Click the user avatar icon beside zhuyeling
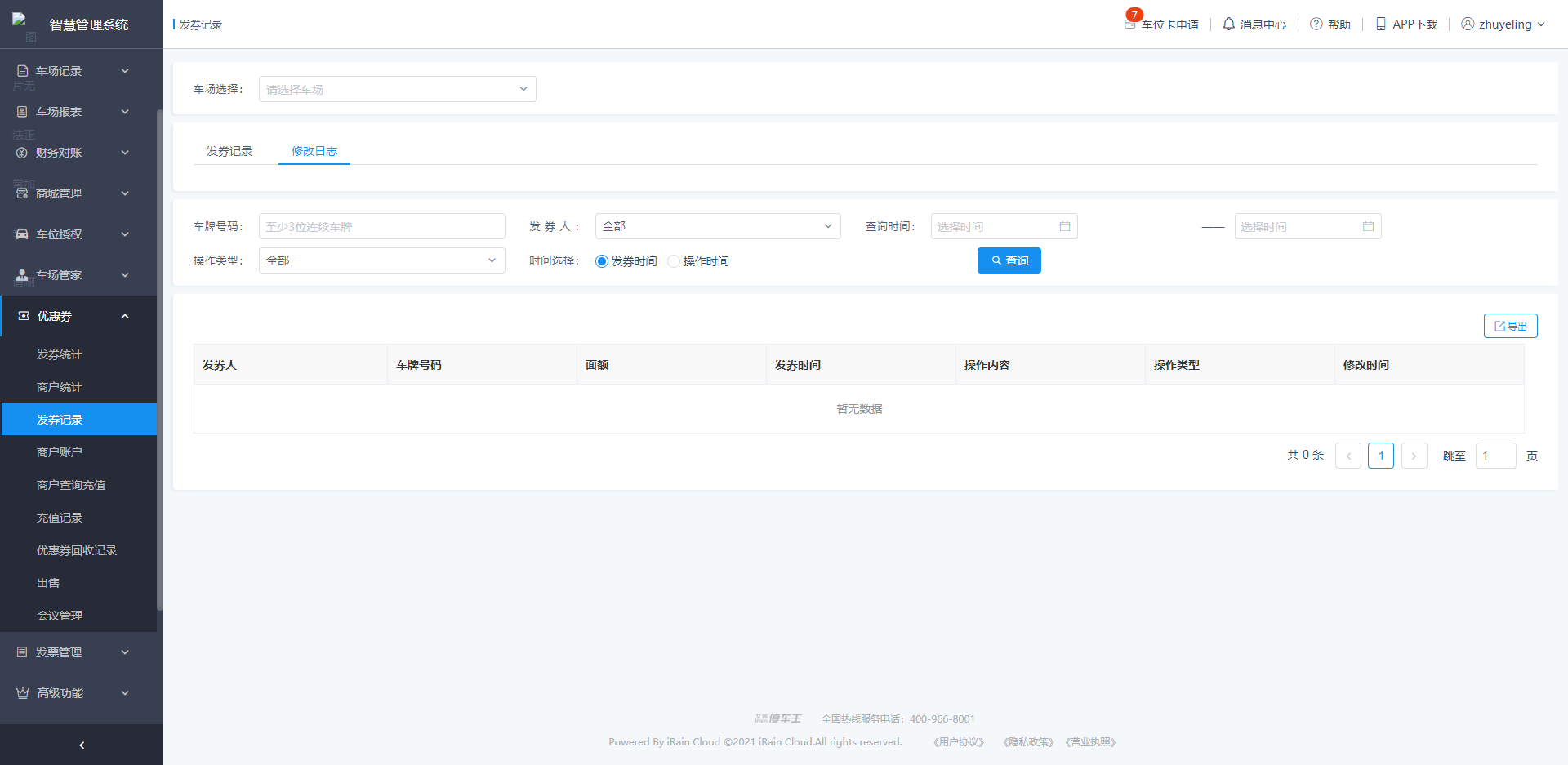The image size is (1568, 765). click(1468, 24)
